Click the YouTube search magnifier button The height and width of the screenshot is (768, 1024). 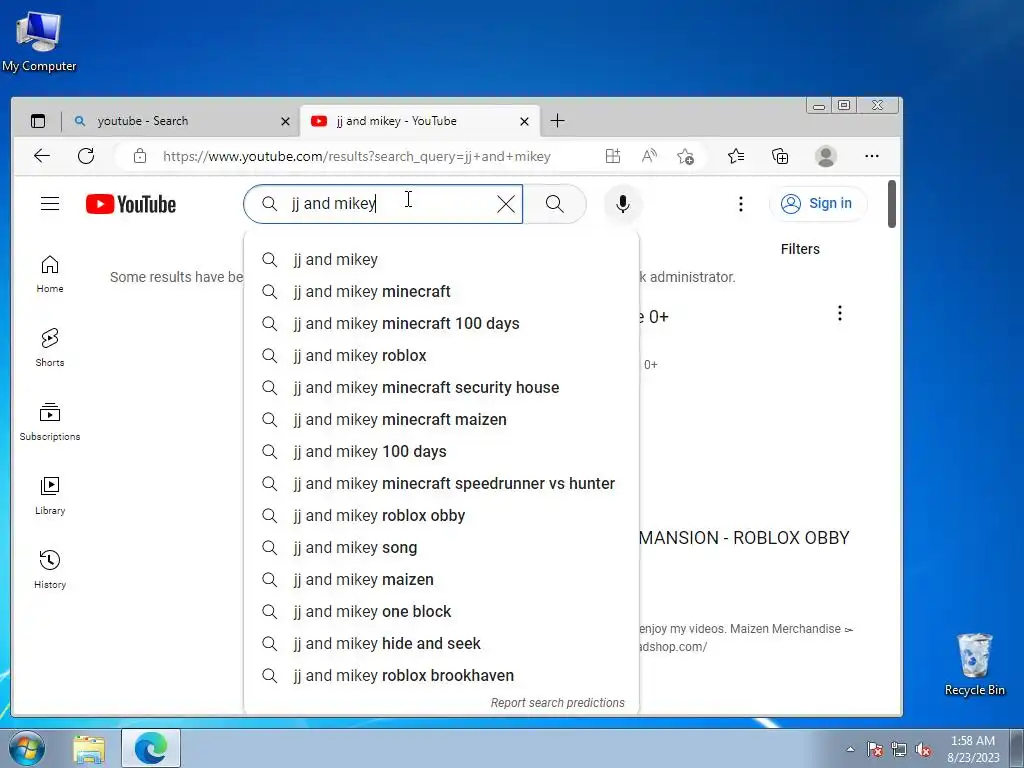coord(554,204)
